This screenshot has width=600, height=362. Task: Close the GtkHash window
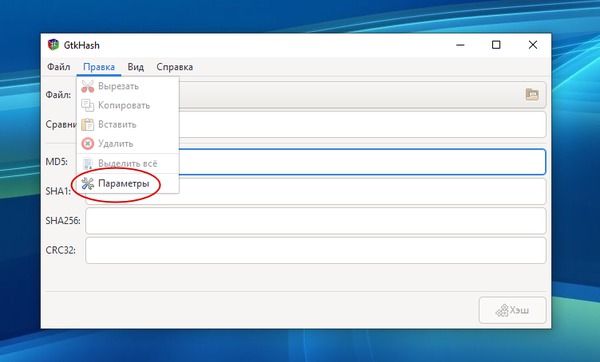533,45
